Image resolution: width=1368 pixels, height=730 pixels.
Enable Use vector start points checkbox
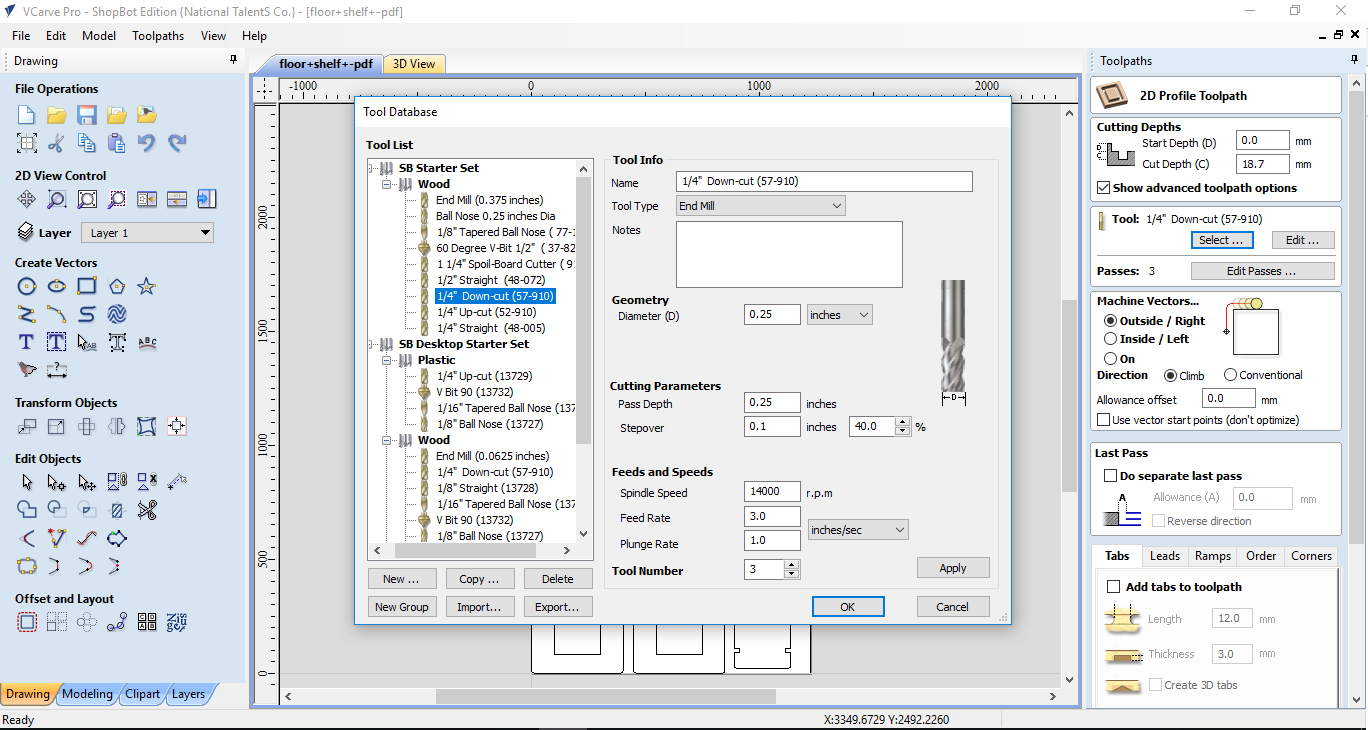click(1104, 420)
